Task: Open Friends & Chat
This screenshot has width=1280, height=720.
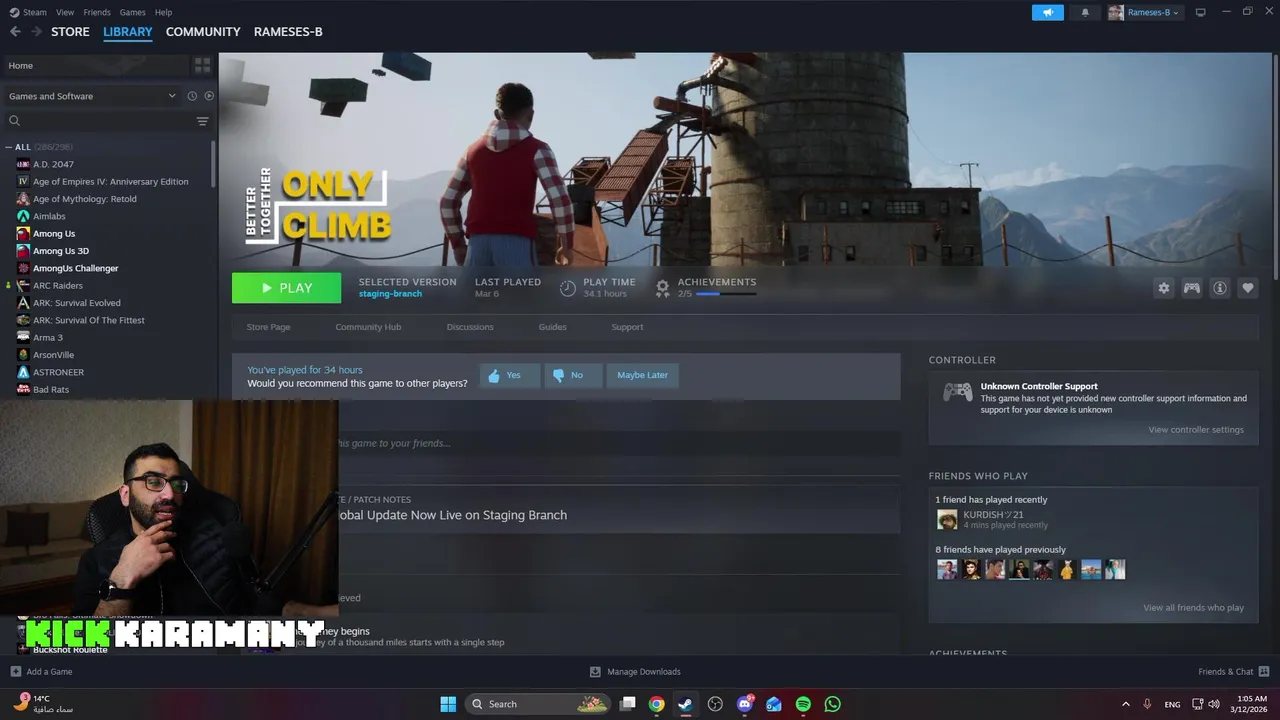Action: (1234, 672)
